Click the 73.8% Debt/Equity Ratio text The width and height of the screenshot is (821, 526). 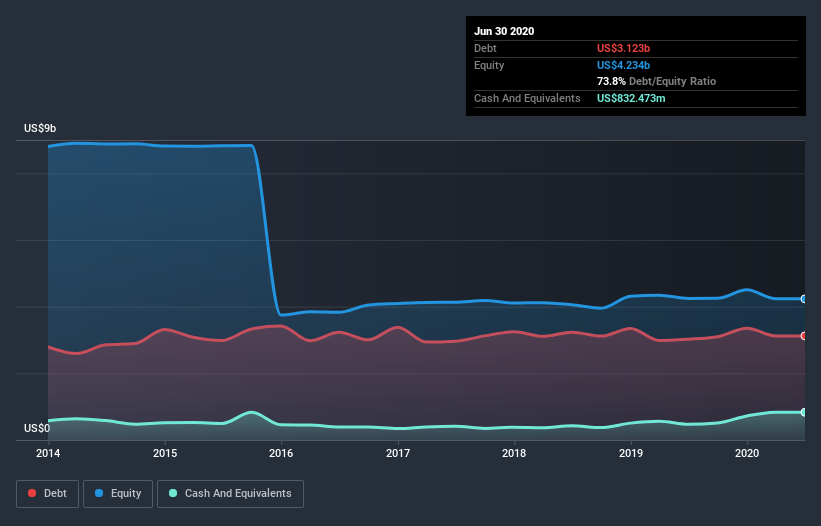point(657,82)
